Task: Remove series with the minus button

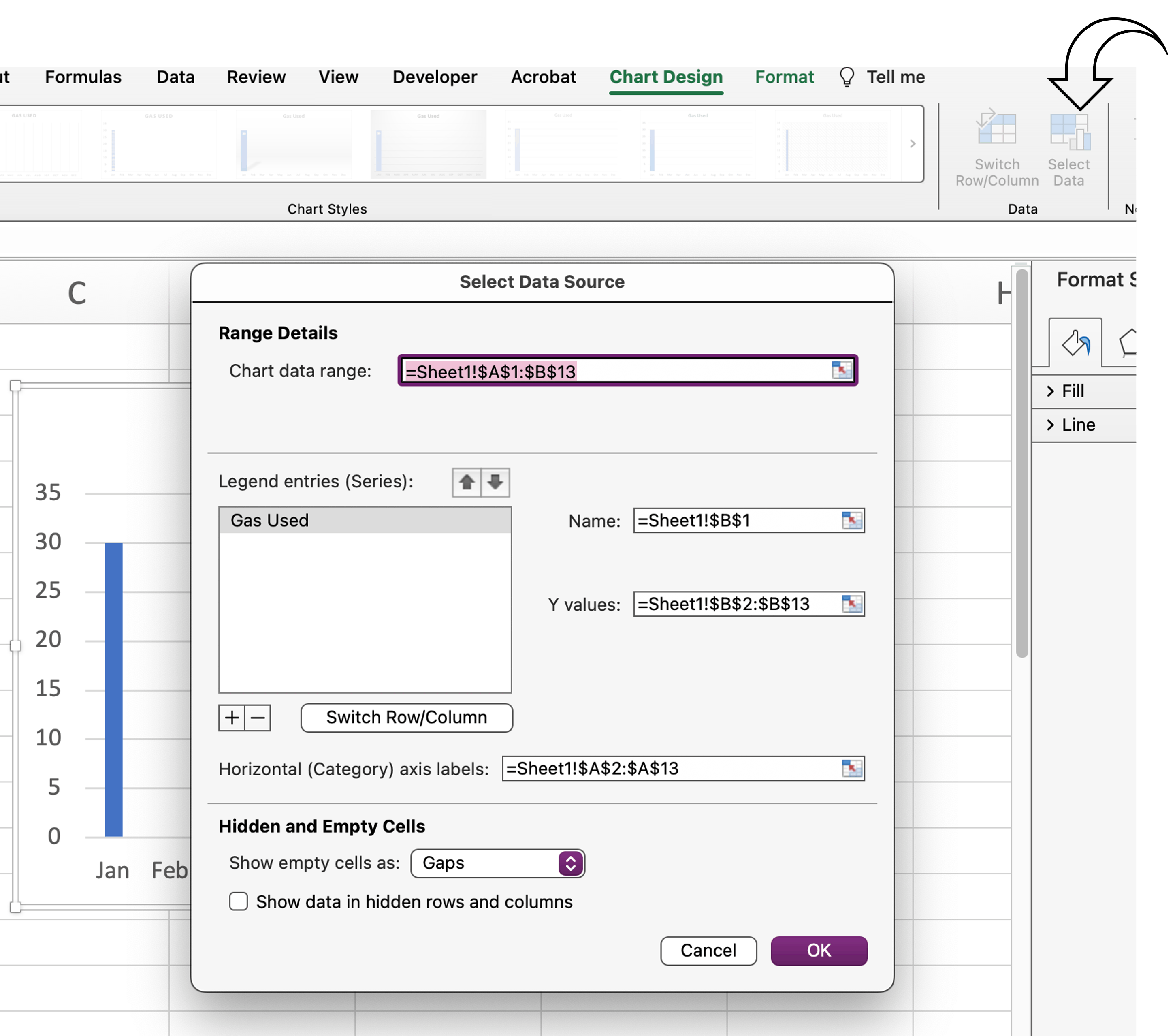Action: coord(258,718)
